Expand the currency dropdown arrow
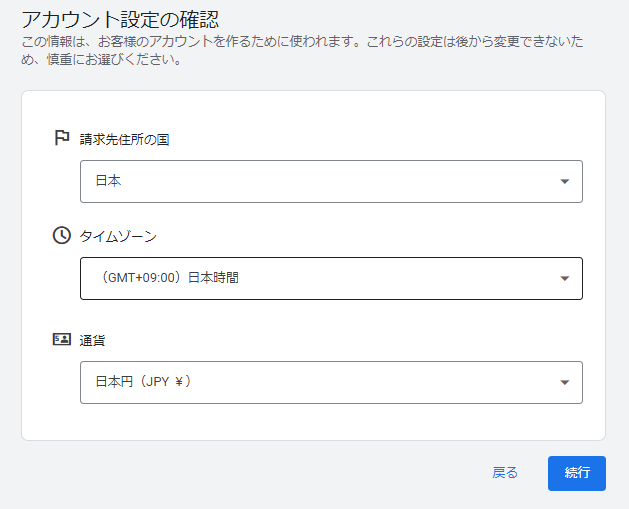 tap(564, 382)
